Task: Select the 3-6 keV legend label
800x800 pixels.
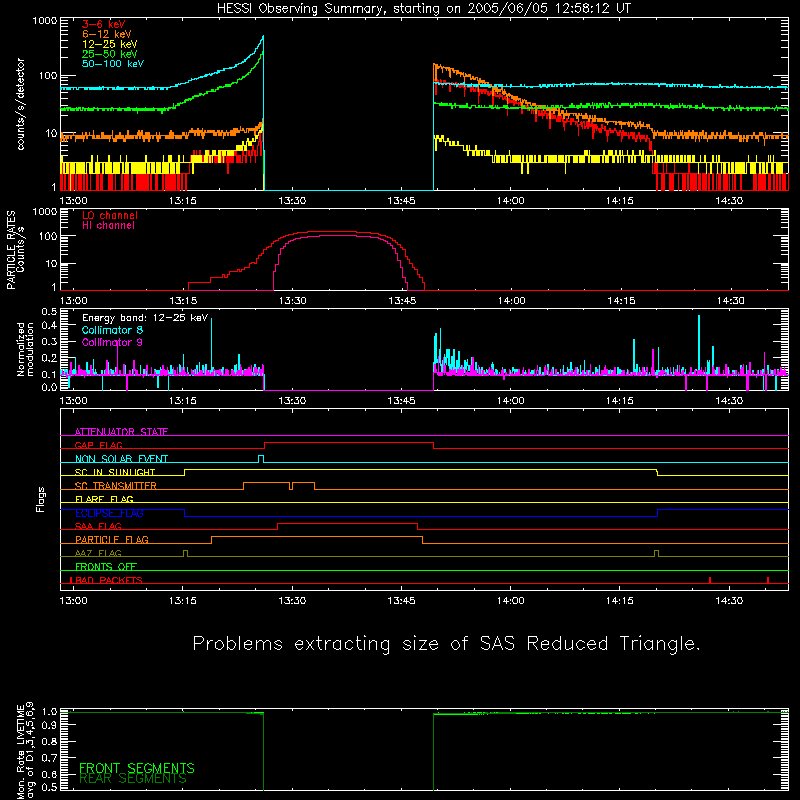Action: point(104,24)
